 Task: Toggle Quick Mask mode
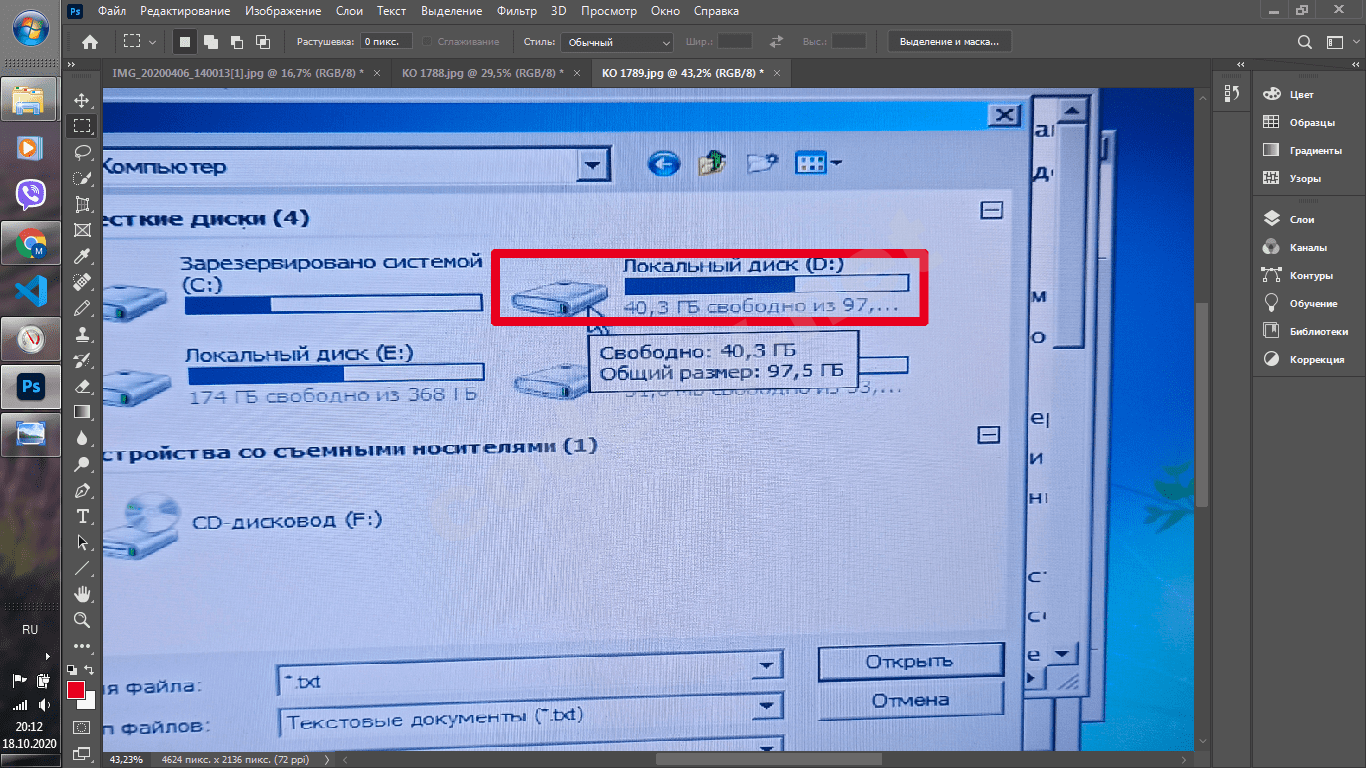point(82,727)
